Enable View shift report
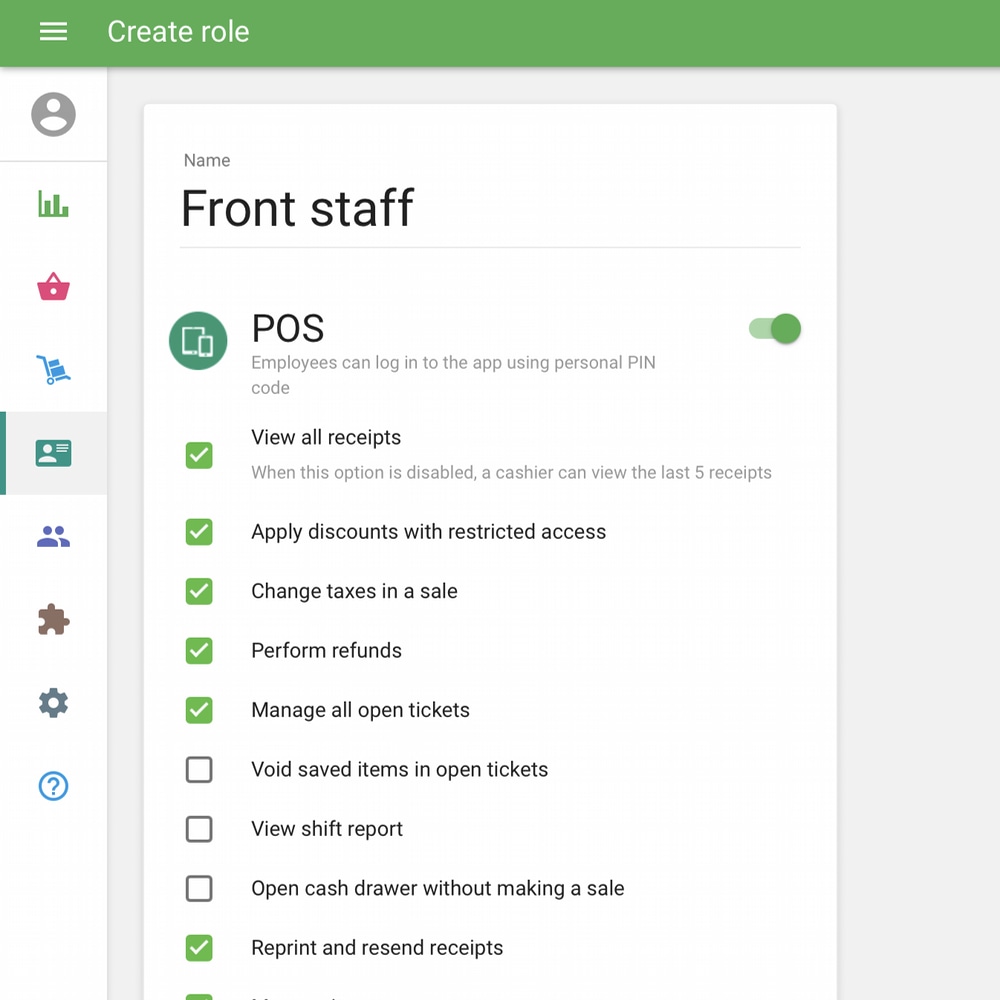Viewport: 1000px width, 1000px height. coord(199,829)
